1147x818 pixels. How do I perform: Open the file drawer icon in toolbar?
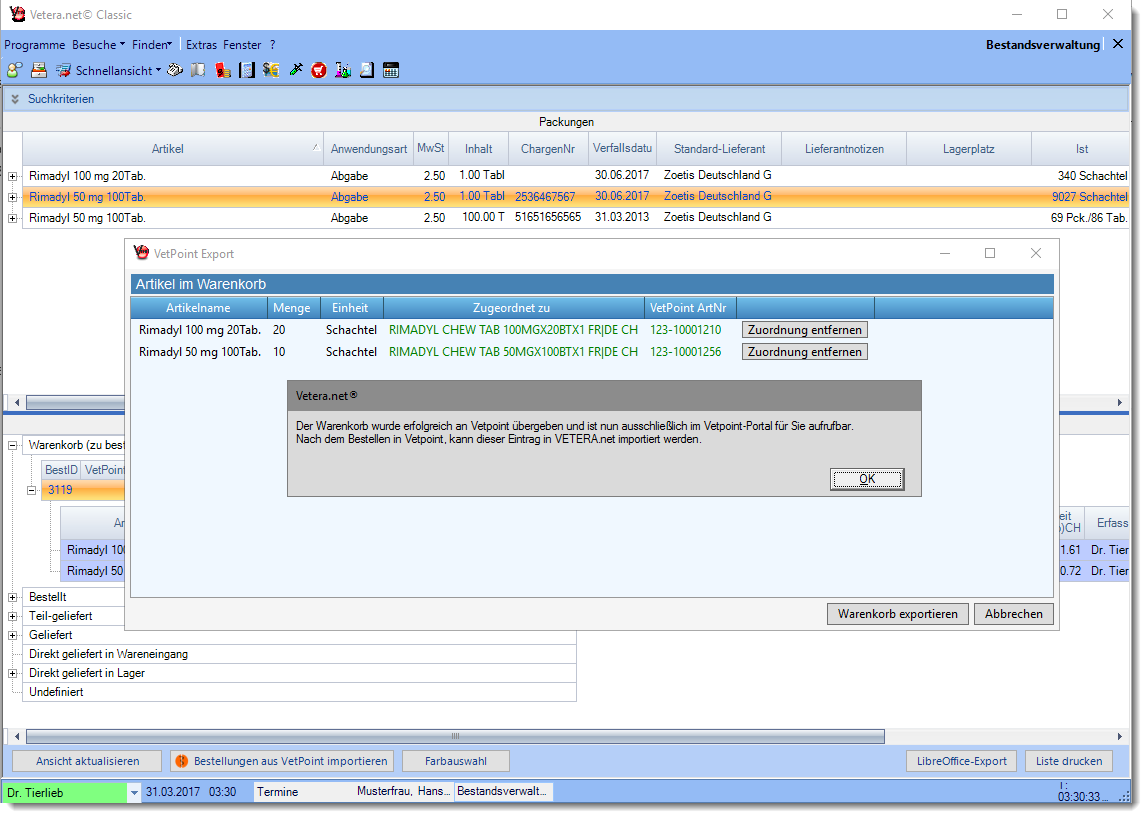(x=39, y=70)
